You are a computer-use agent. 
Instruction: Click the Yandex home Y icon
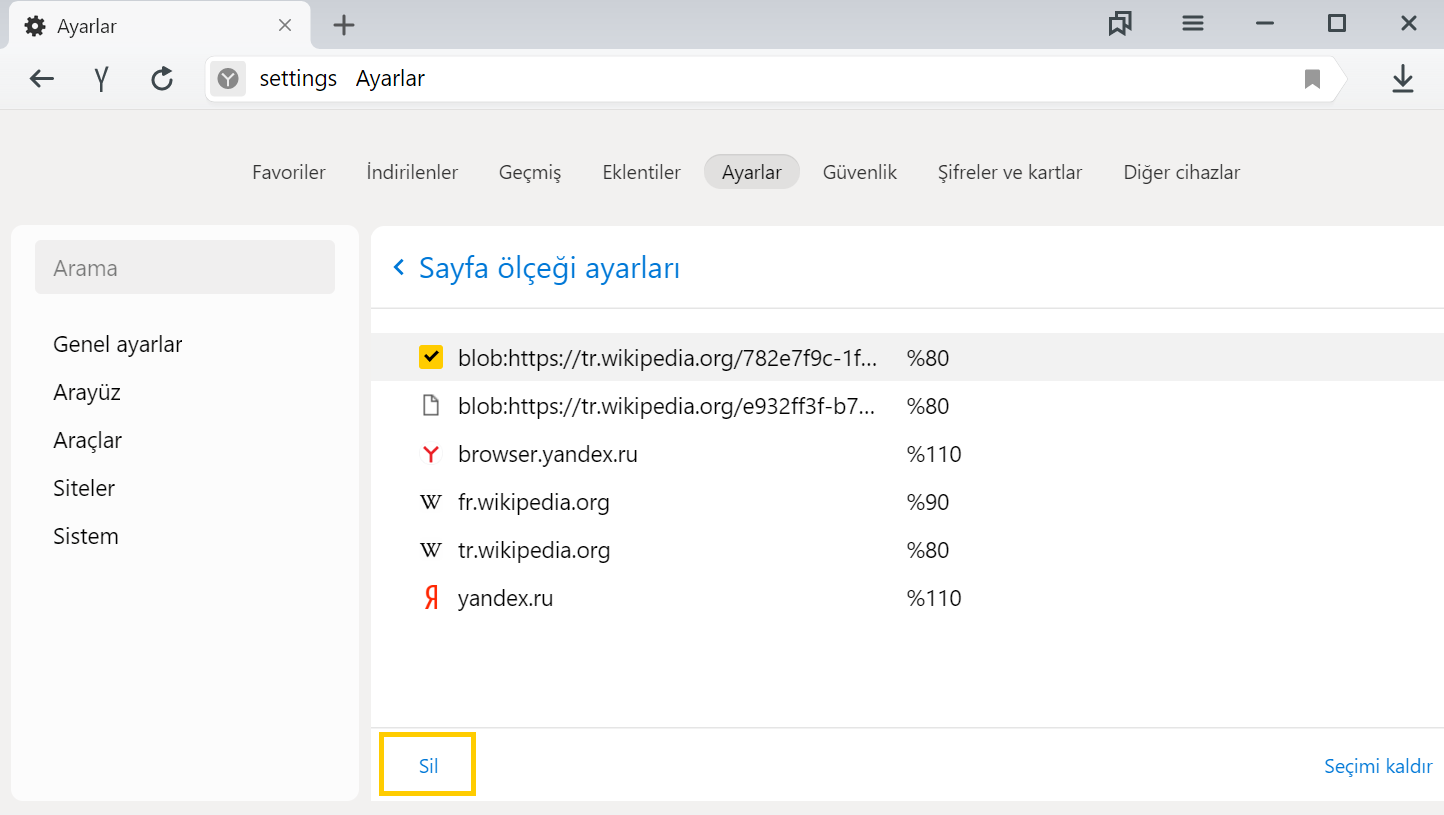[101, 79]
